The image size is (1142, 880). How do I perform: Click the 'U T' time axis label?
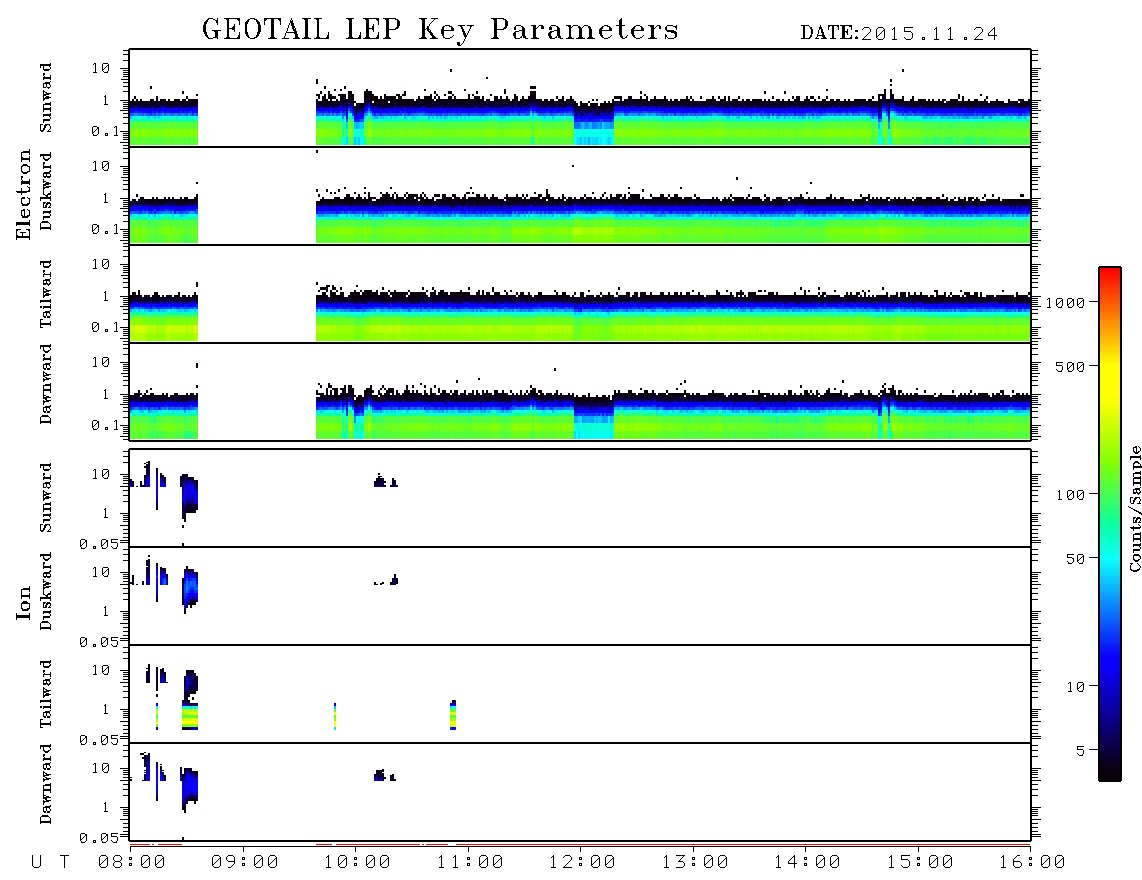click(50, 863)
